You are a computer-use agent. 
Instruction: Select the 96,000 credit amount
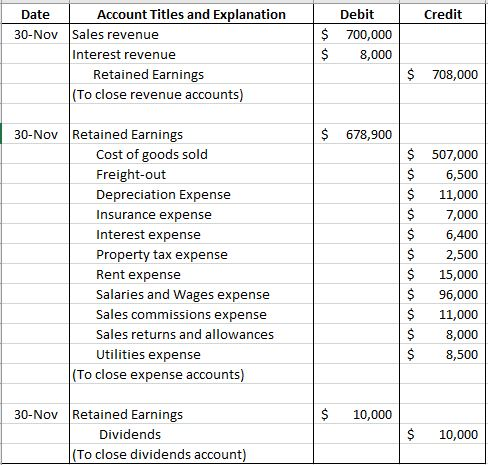pyautogui.click(x=443, y=294)
